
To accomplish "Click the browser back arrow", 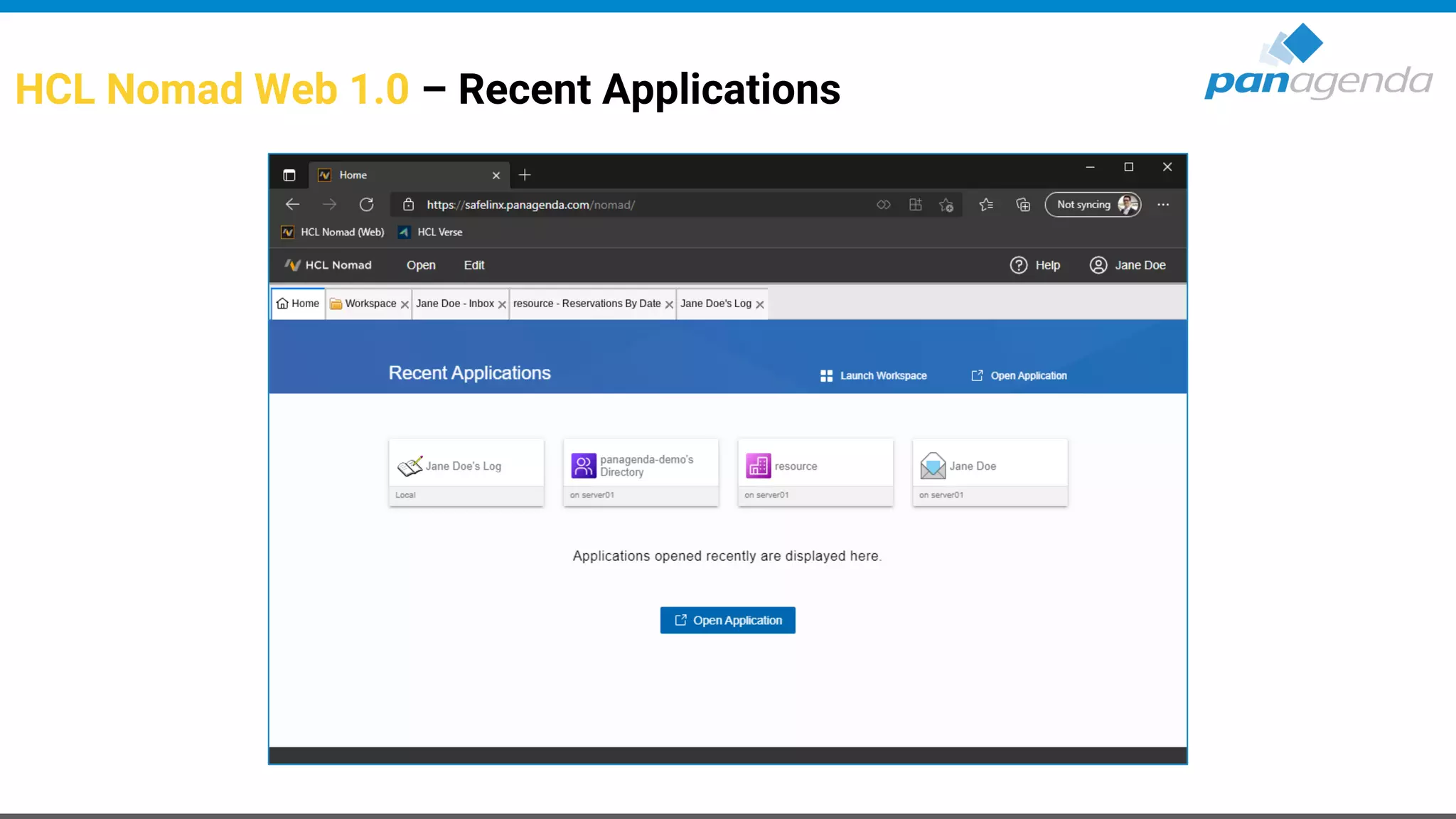I will click(292, 205).
